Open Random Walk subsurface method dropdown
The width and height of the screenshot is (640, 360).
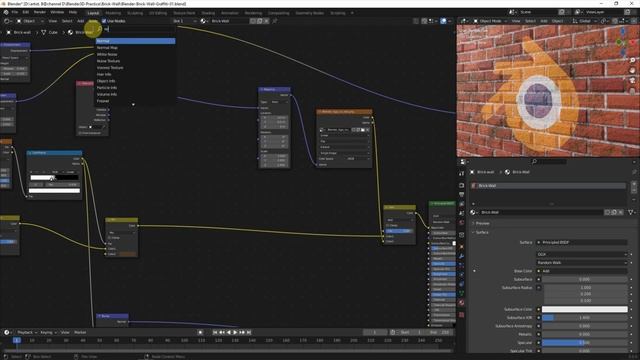tap(581, 263)
